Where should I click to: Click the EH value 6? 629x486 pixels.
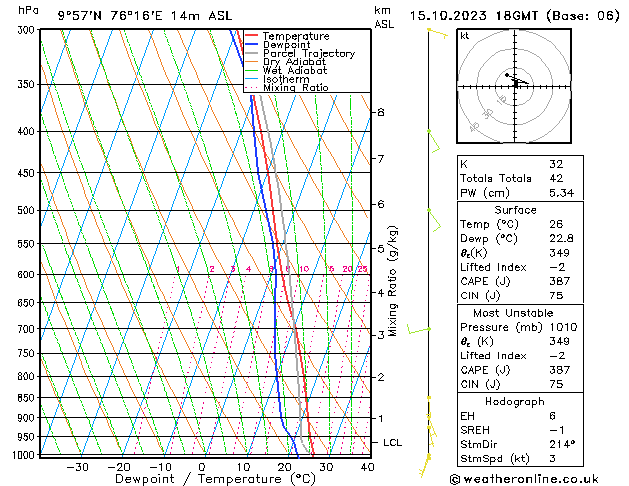pyautogui.click(x=552, y=416)
